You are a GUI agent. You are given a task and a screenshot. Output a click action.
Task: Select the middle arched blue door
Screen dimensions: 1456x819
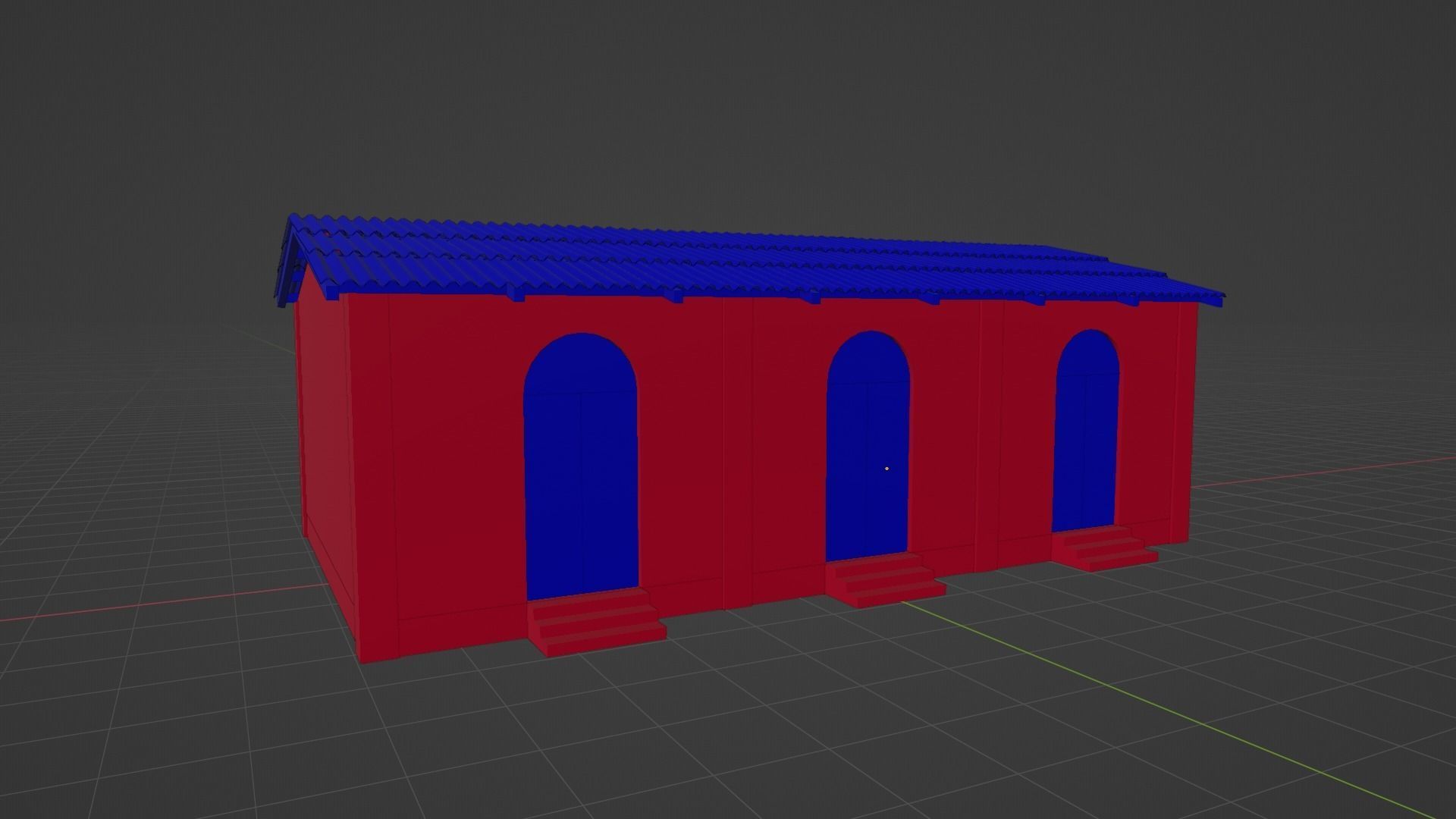[868, 447]
